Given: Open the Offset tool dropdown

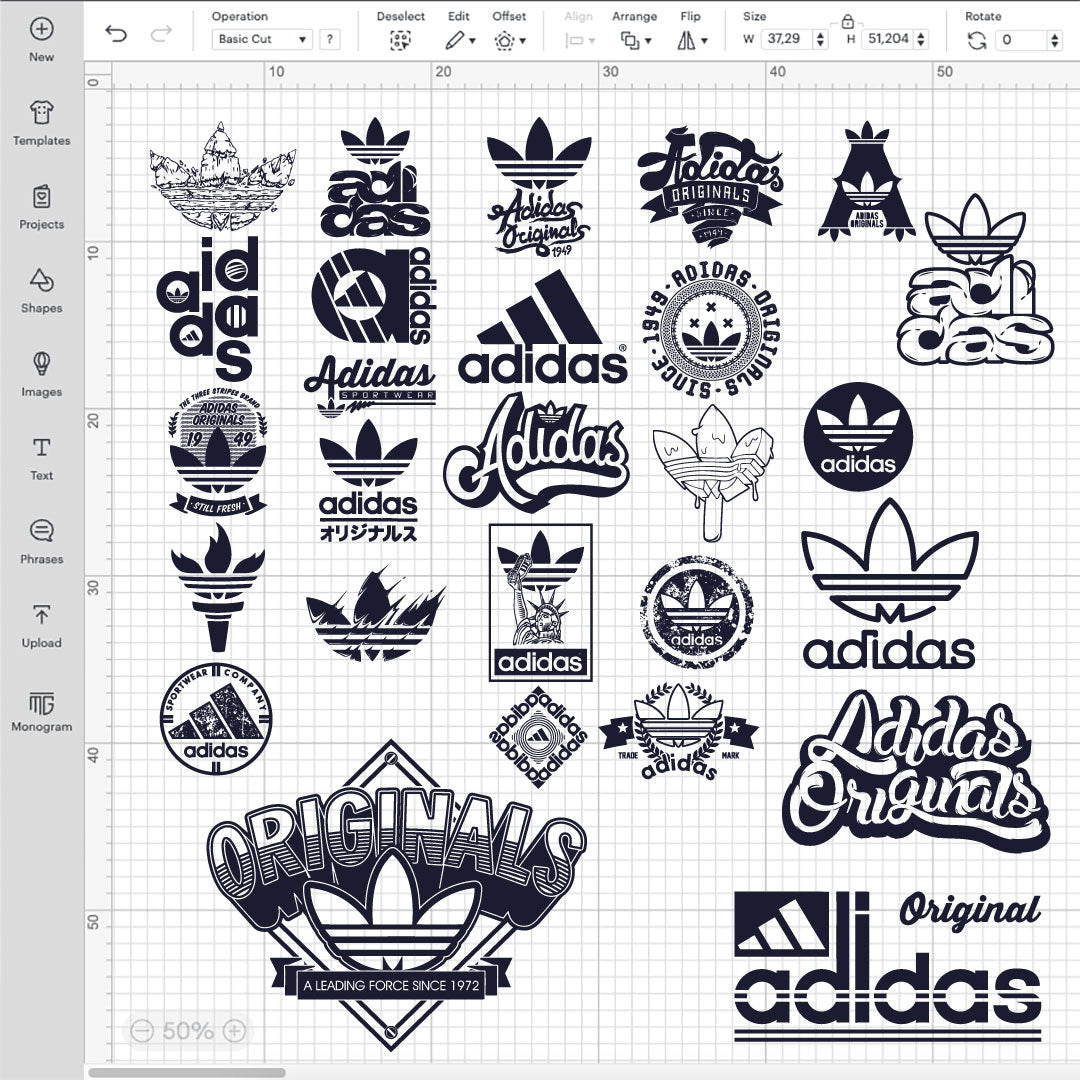Looking at the screenshot, I should click(x=510, y=41).
